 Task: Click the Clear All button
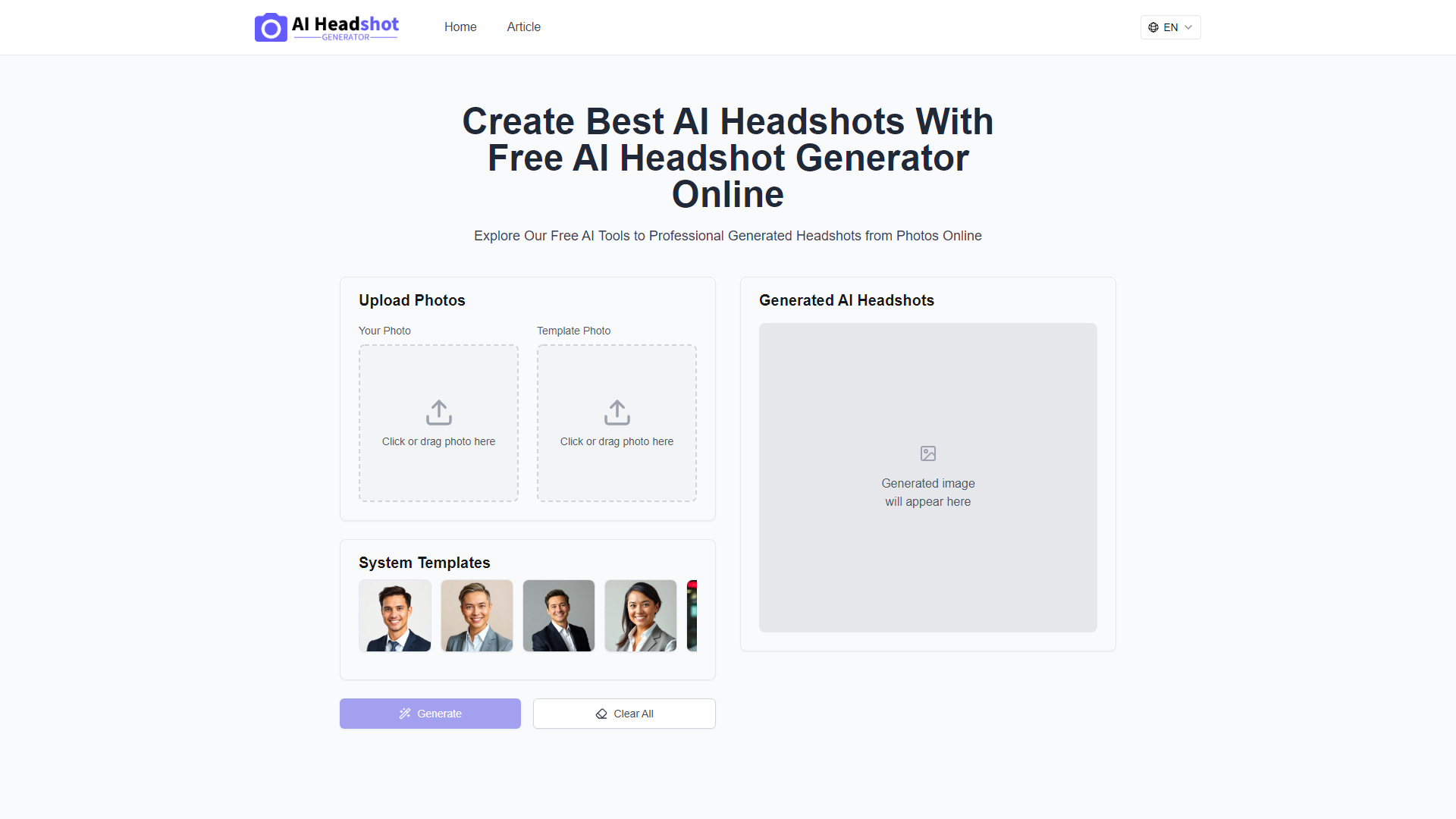coord(623,713)
